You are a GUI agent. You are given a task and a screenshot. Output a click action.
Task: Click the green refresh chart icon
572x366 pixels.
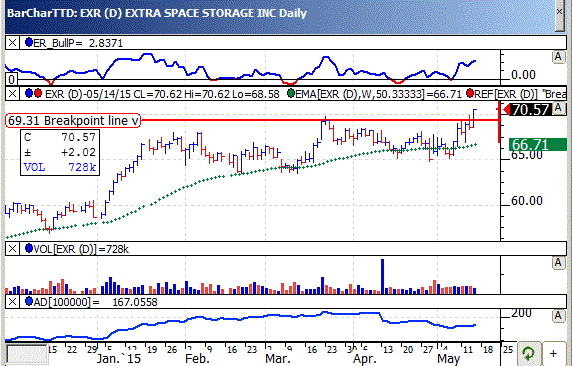[x=528, y=353]
